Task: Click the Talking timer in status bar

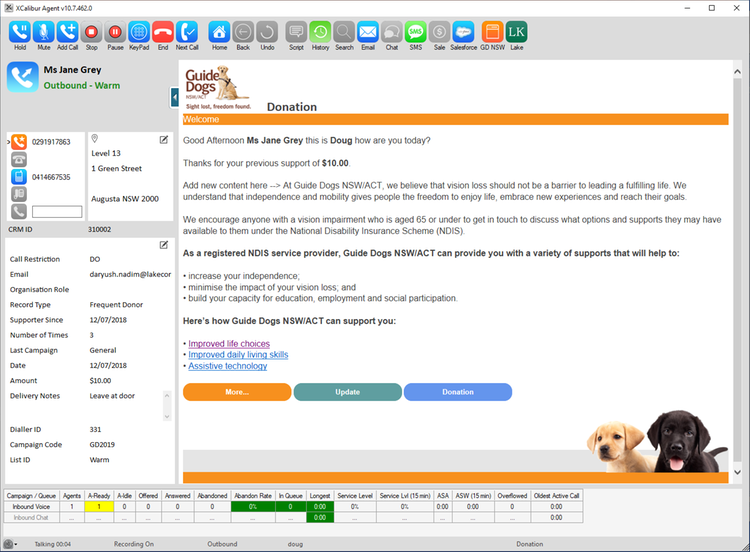Action: 53,544
